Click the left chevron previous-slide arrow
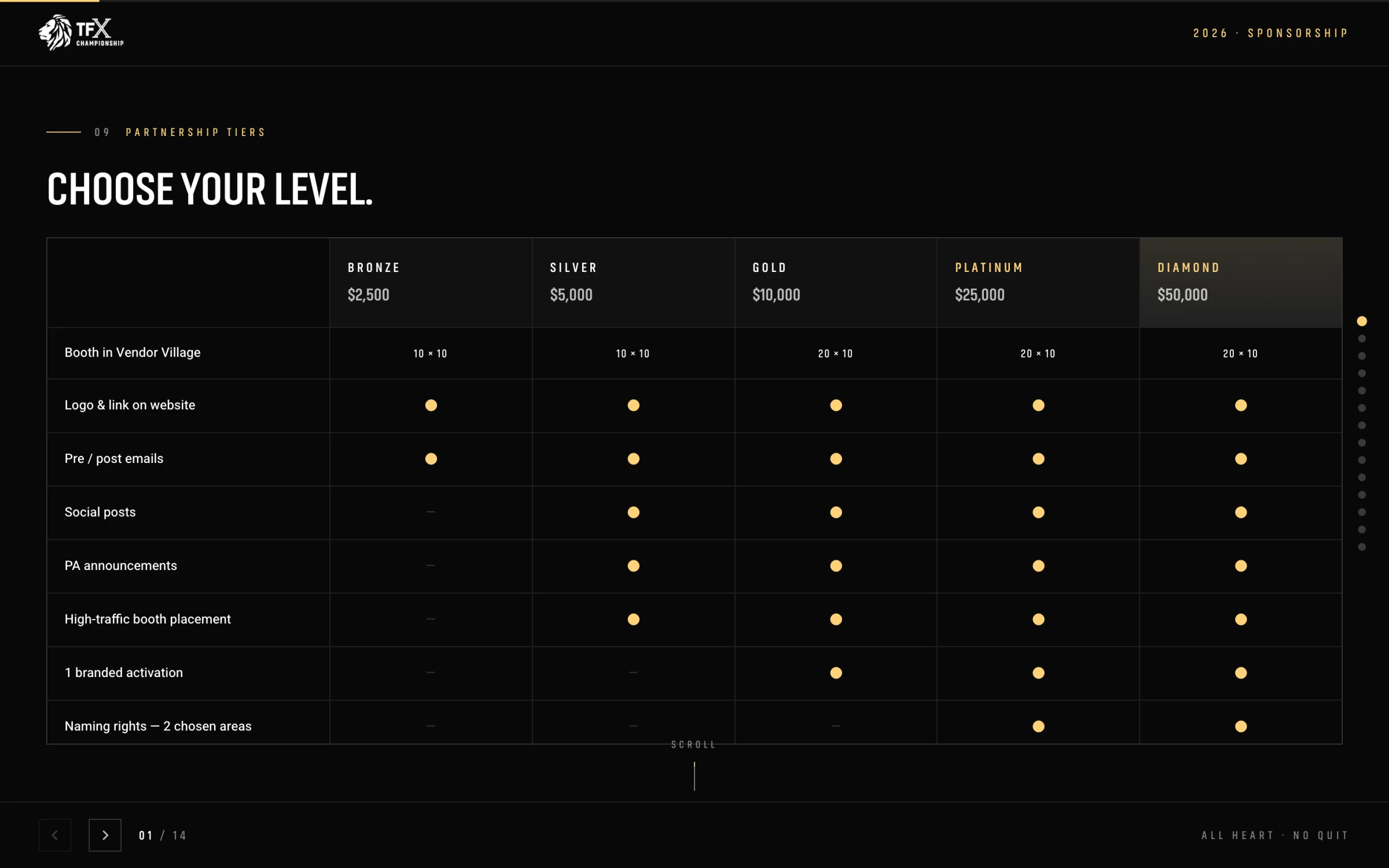Screen dimensions: 1389x868 tap(54, 835)
